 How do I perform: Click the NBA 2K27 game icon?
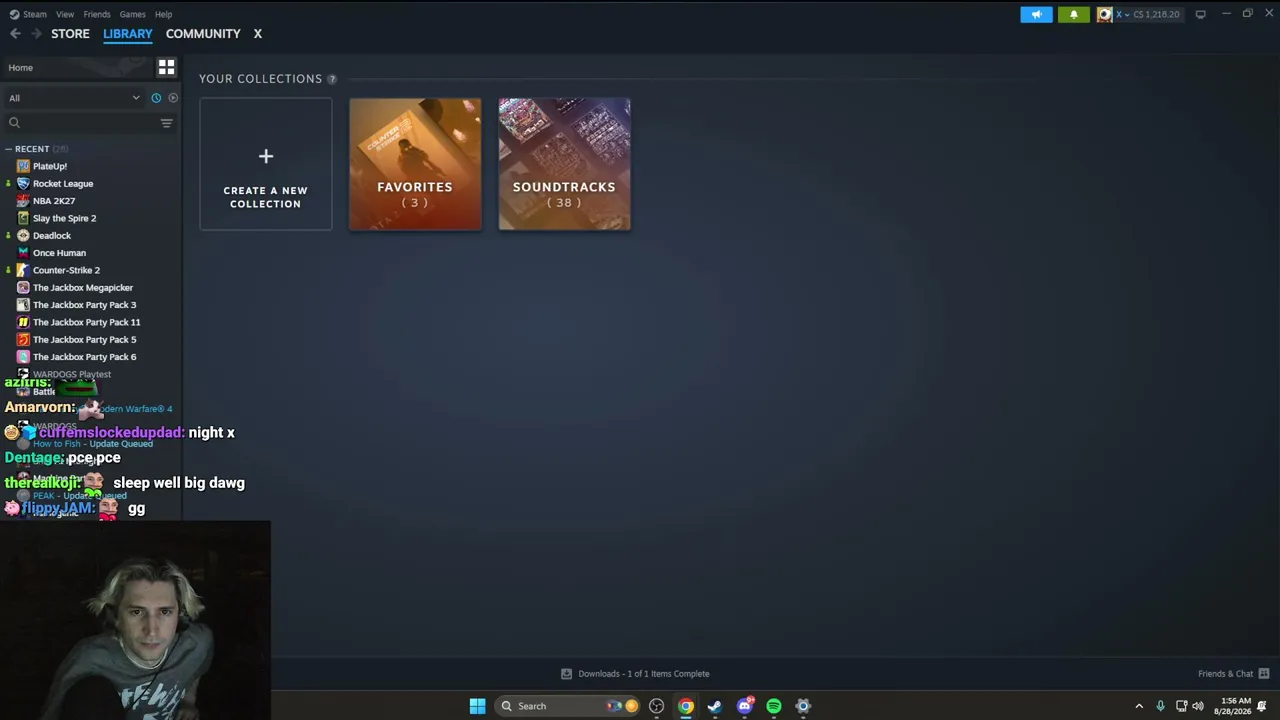click(23, 201)
